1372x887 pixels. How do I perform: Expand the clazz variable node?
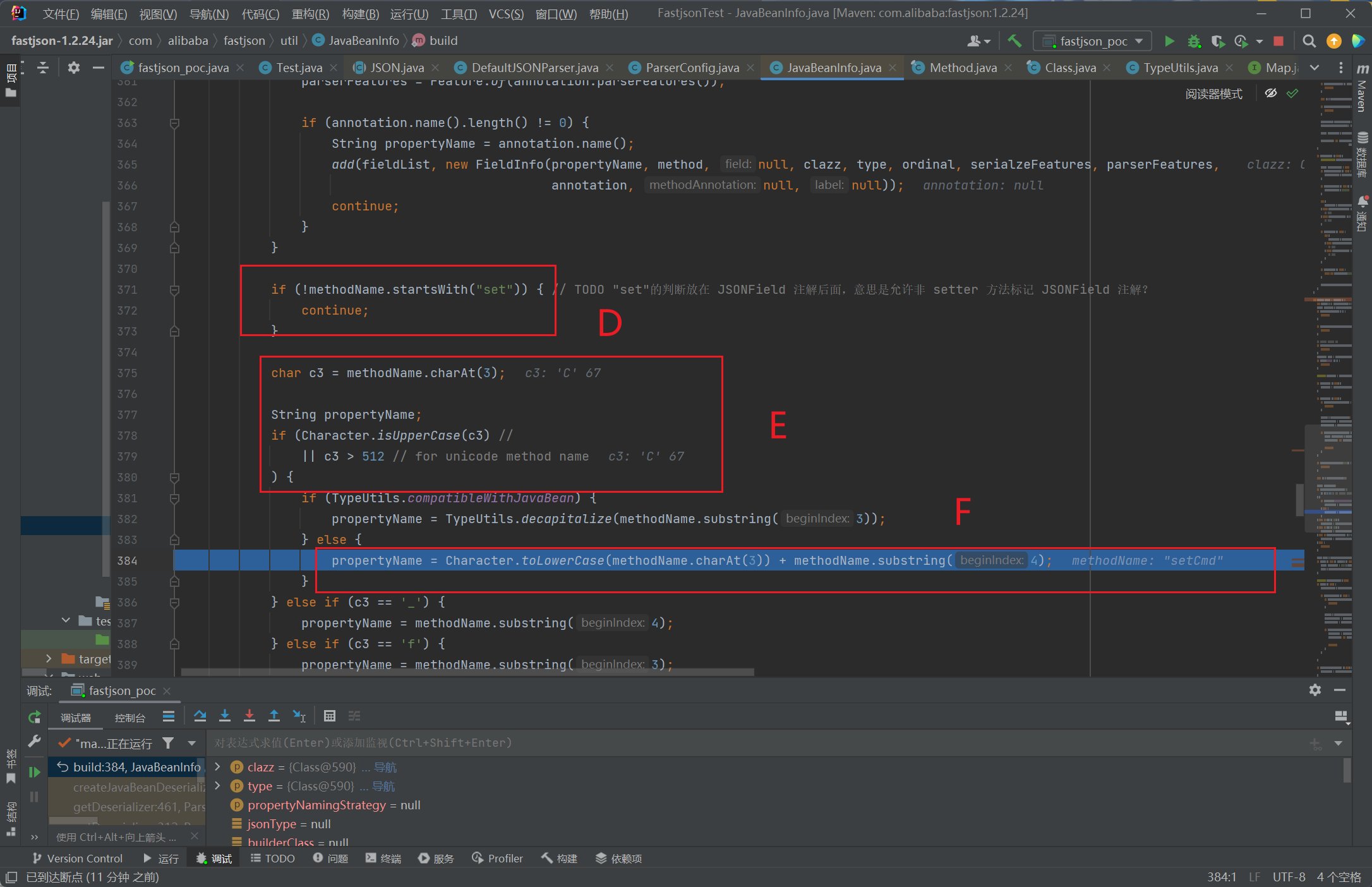218,767
